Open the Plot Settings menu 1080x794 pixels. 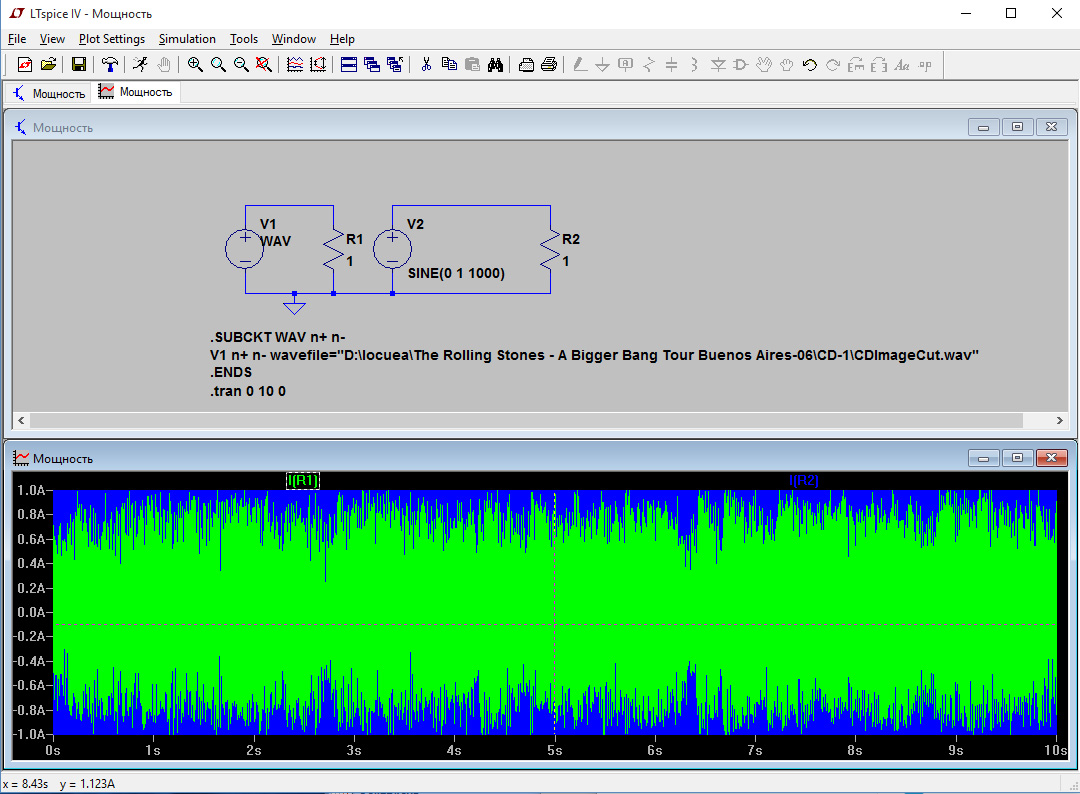[x=112, y=39]
